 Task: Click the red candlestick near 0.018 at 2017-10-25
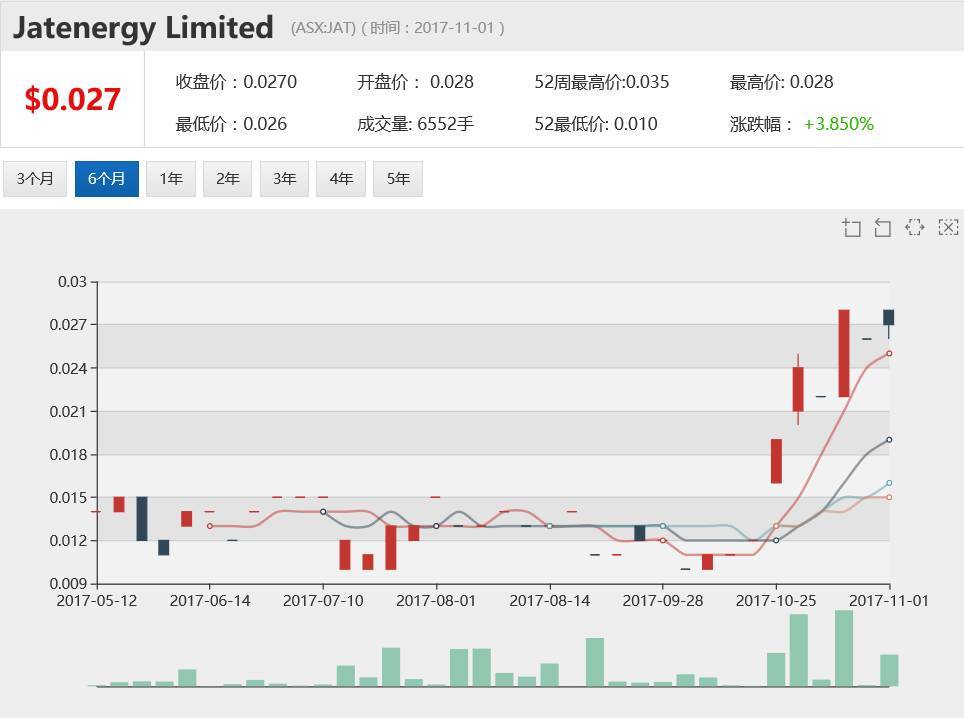[x=776, y=461]
